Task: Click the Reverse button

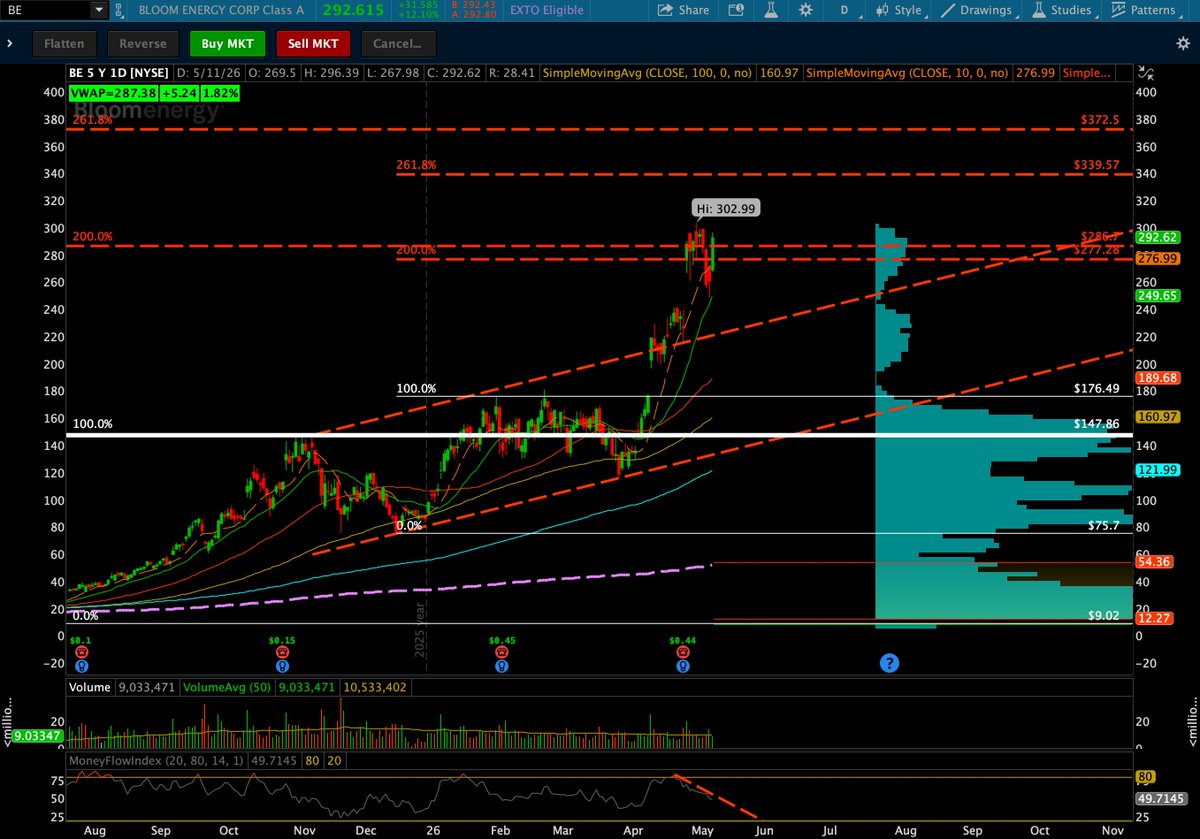Action: pyautogui.click(x=144, y=44)
